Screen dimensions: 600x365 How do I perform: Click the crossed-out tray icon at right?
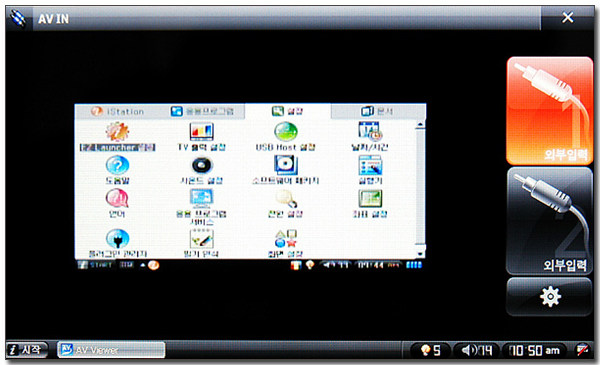pos(583,349)
